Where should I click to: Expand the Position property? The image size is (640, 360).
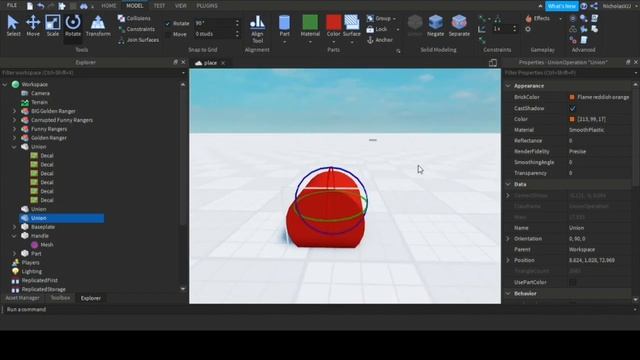508,260
